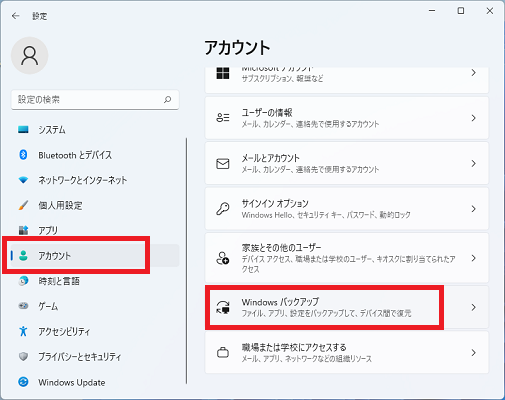
Task: Open the メールとアカウント title
Action: [271, 158]
